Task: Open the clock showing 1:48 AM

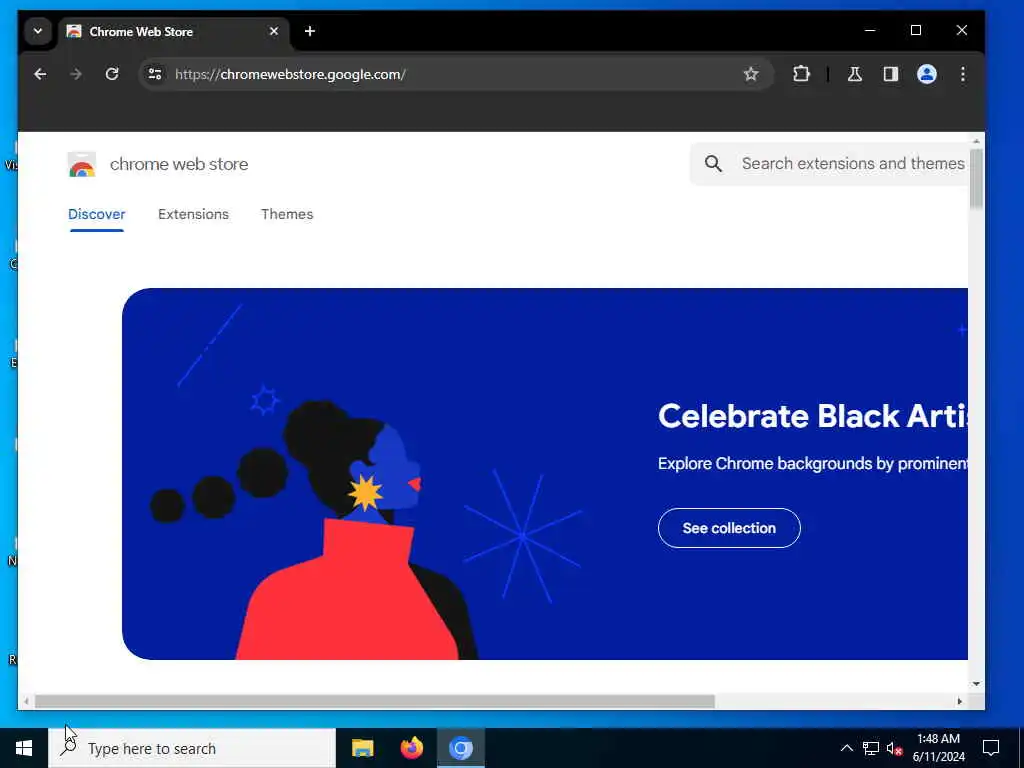Action: pos(938,748)
